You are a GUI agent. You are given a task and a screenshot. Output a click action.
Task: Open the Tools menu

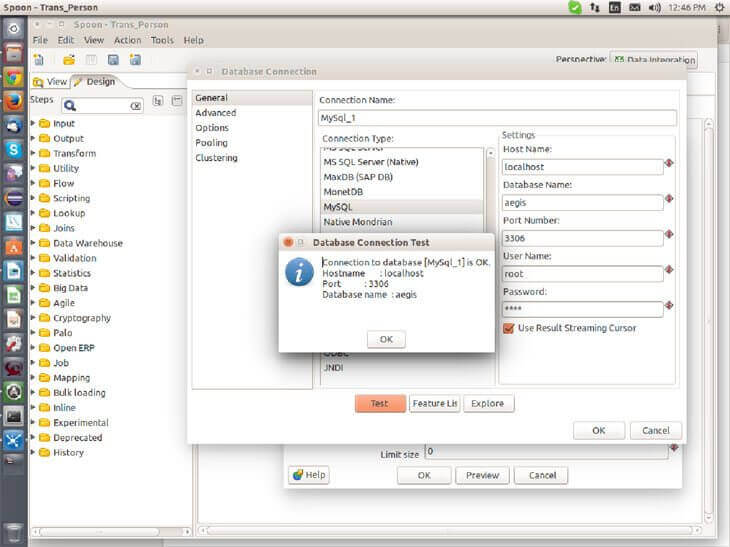(162, 41)
